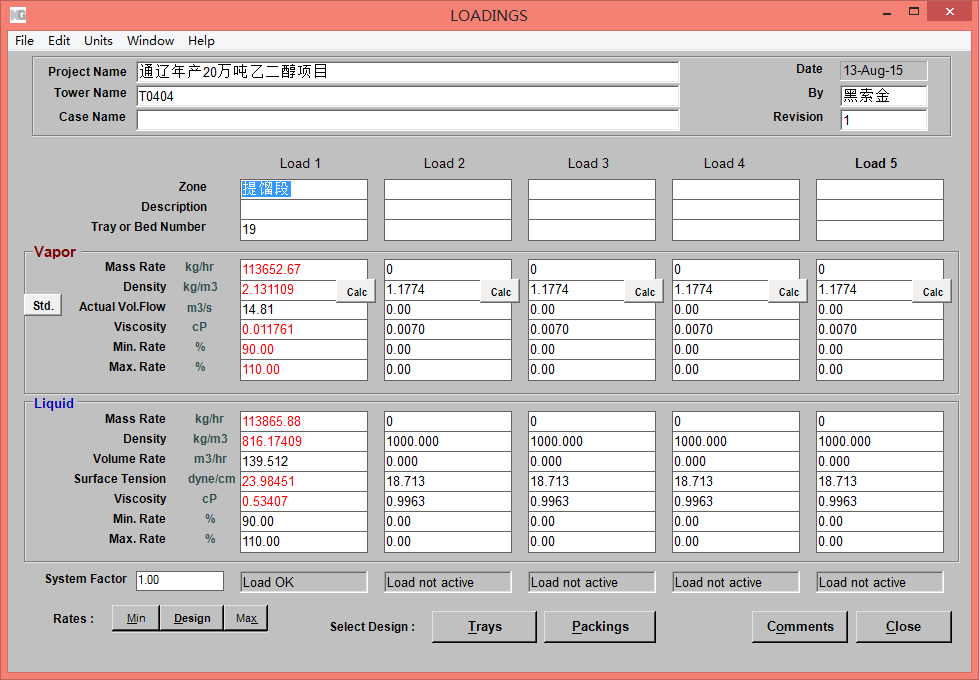Screen dimensions: 979x680
Task: Click the Vapor section label
Action: (55, 252)
